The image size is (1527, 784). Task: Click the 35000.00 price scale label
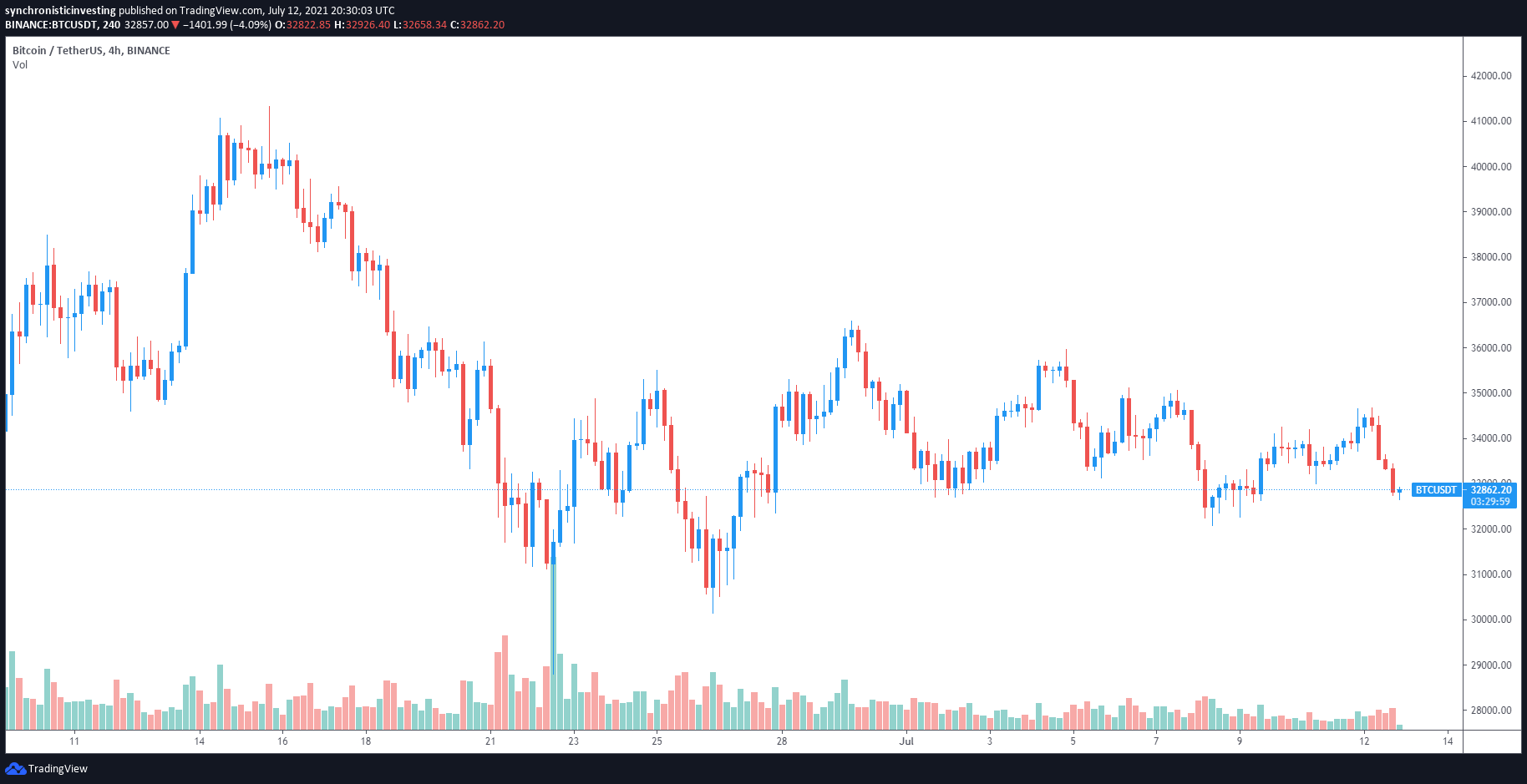point(1491,393)
